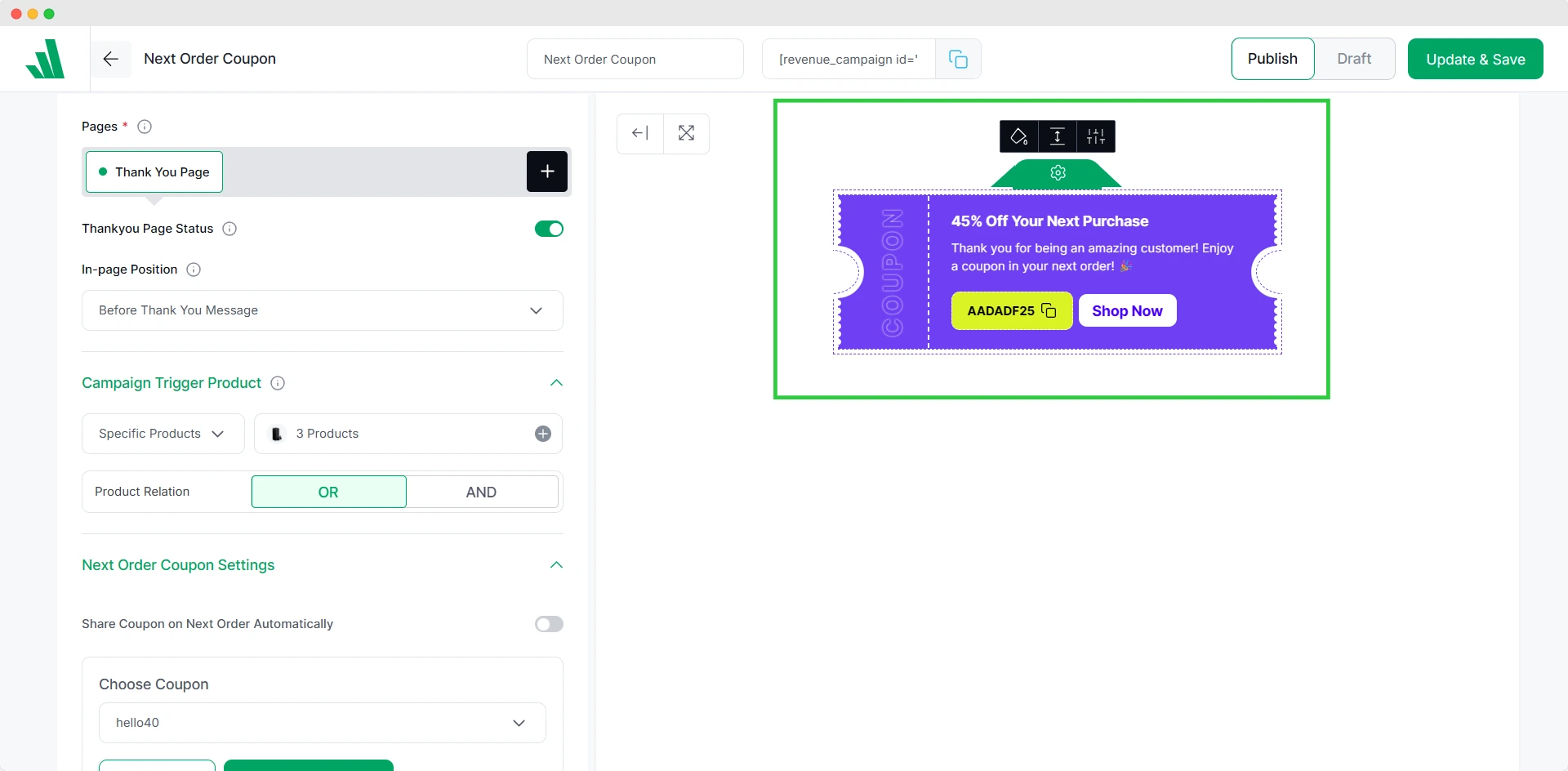Collapse the sidebar panel arrow icon

640,133
